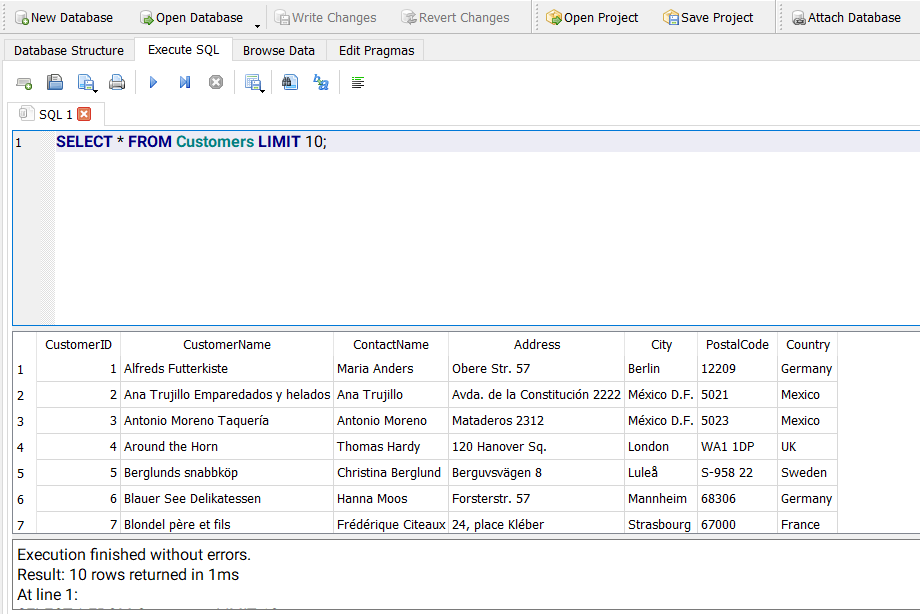The image size is (920, 614).
Task: Select the Berglunds snabbköp cell
Action: 227,473
